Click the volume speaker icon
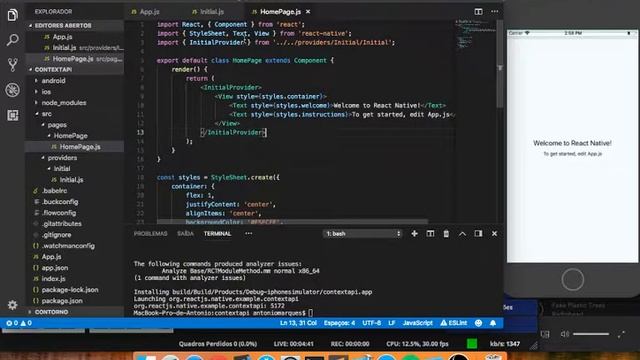 [564, 334]
